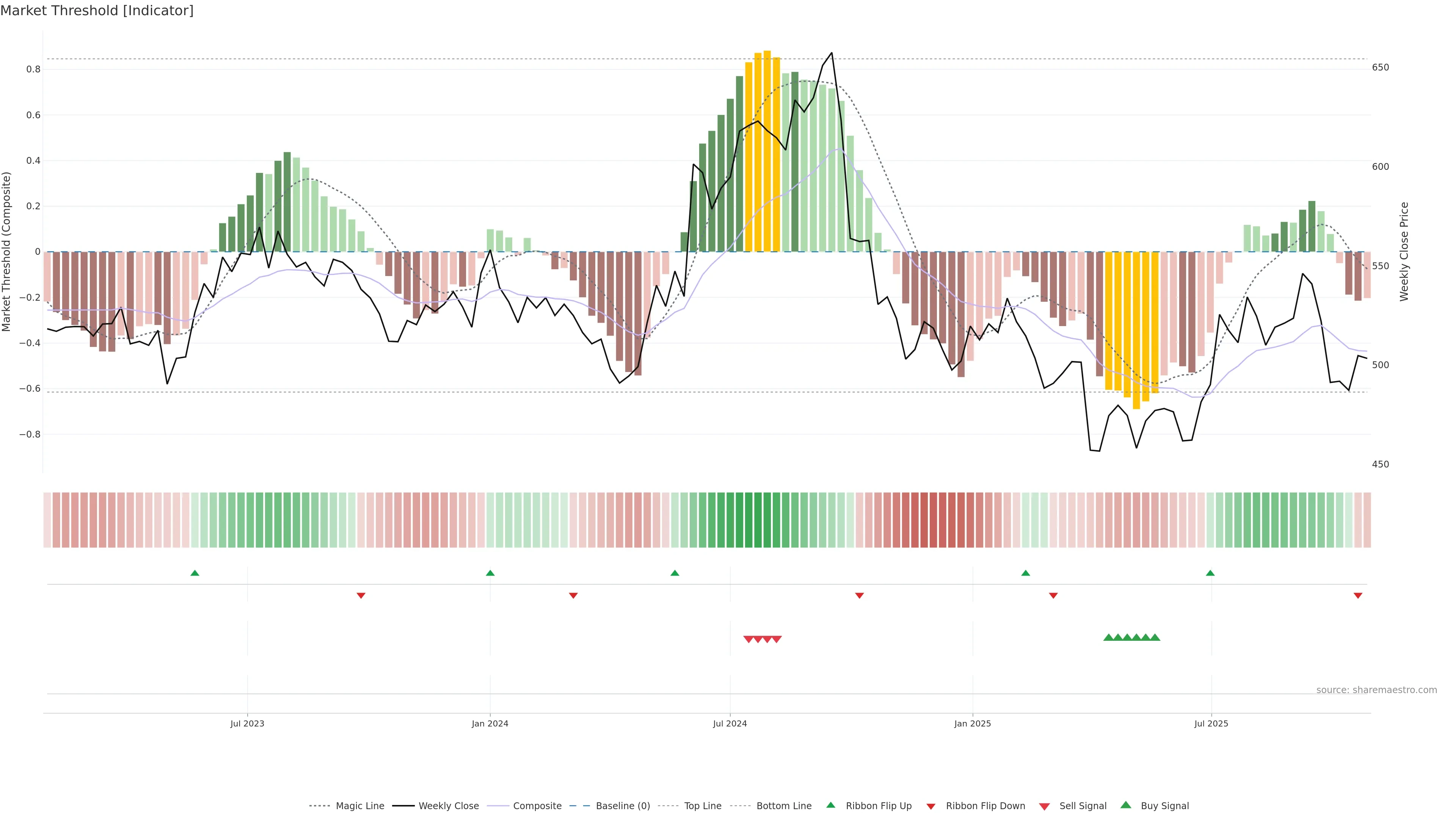Click the Jul 2024 x-axis label
Viewport: 1456px width, 819px height.
(730, 723)
